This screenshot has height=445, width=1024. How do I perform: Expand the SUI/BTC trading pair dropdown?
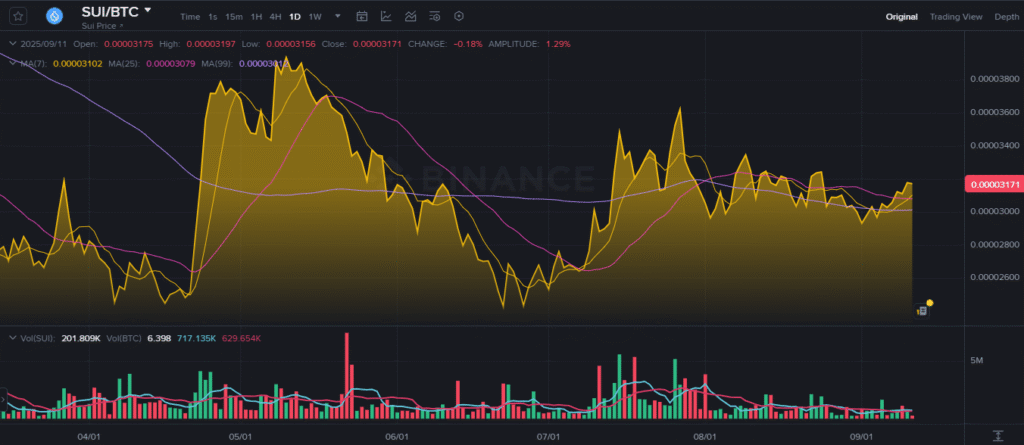148,10
